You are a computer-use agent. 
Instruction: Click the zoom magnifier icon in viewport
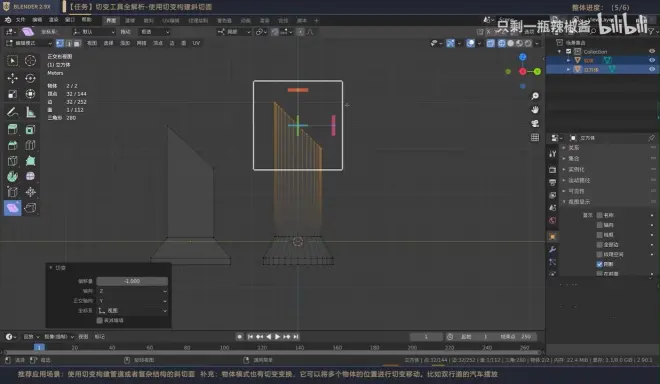(535, 96)
